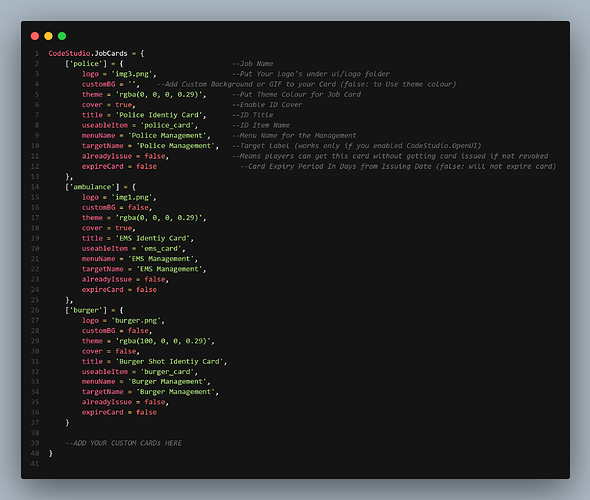Click the 'burger.png' string
The image size is (590, 500).
(136, 321)
